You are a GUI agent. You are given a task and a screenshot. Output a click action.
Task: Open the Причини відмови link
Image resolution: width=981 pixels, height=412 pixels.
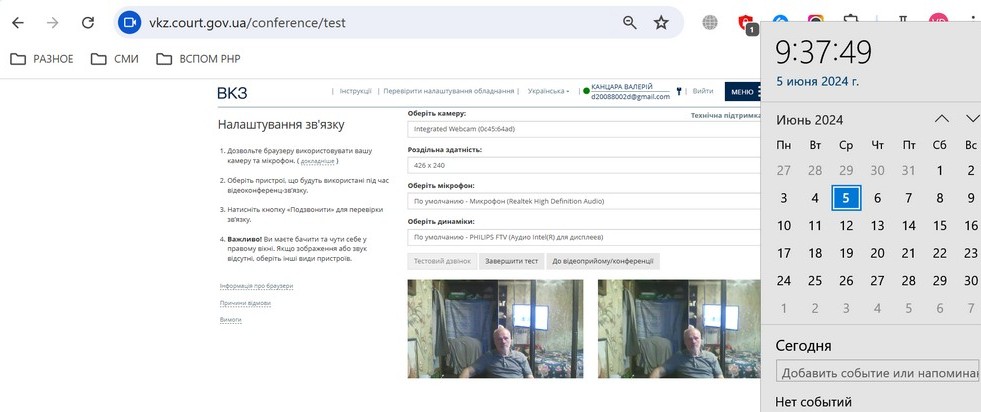[x=245, y=303]
